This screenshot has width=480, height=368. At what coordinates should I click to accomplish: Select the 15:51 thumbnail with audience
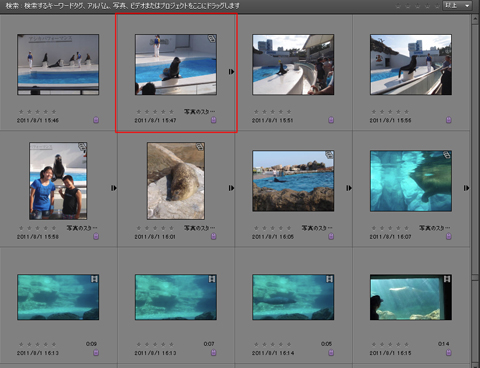point(293,65)
